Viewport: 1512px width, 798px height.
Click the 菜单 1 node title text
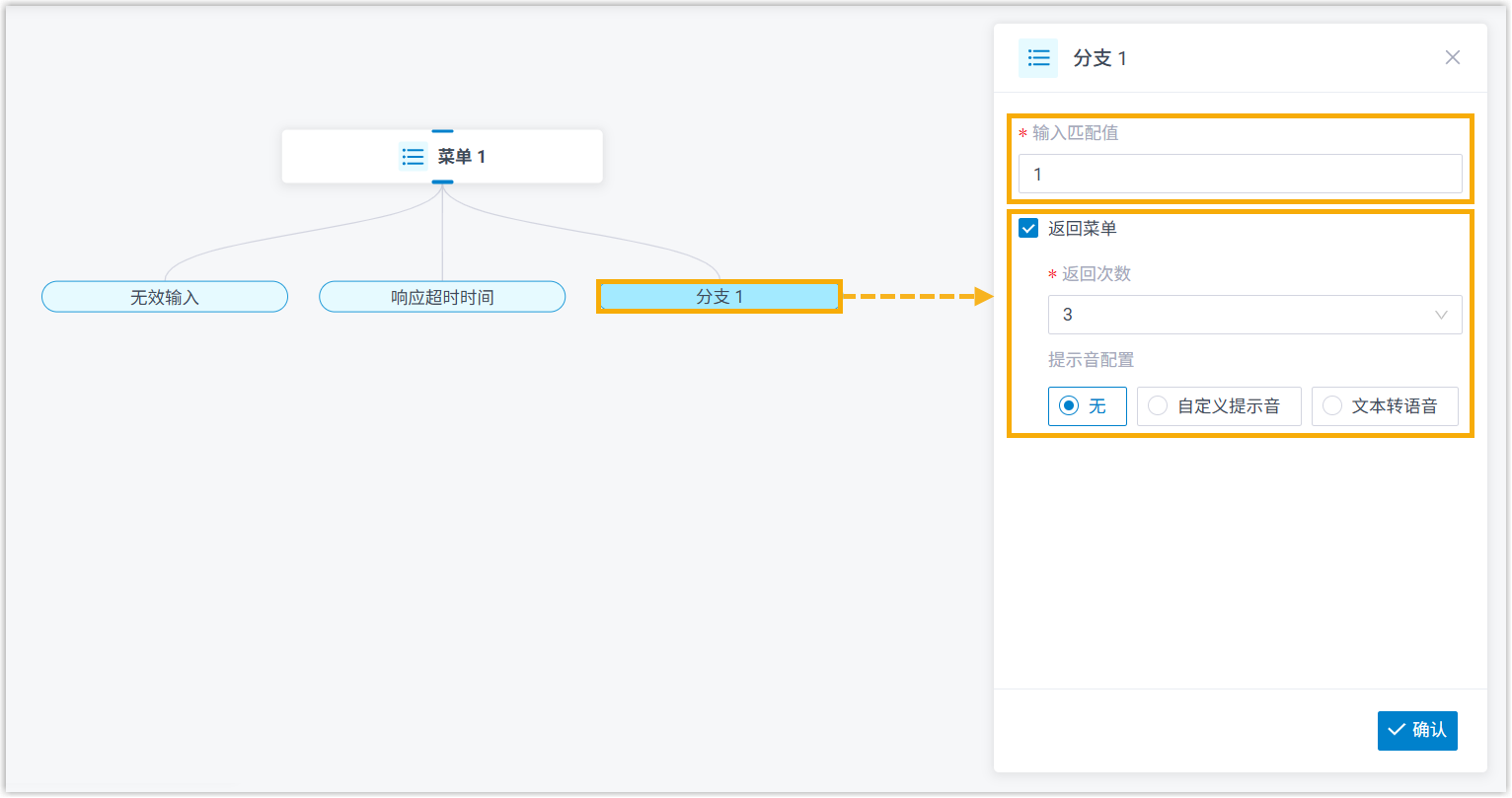(462, 157)
